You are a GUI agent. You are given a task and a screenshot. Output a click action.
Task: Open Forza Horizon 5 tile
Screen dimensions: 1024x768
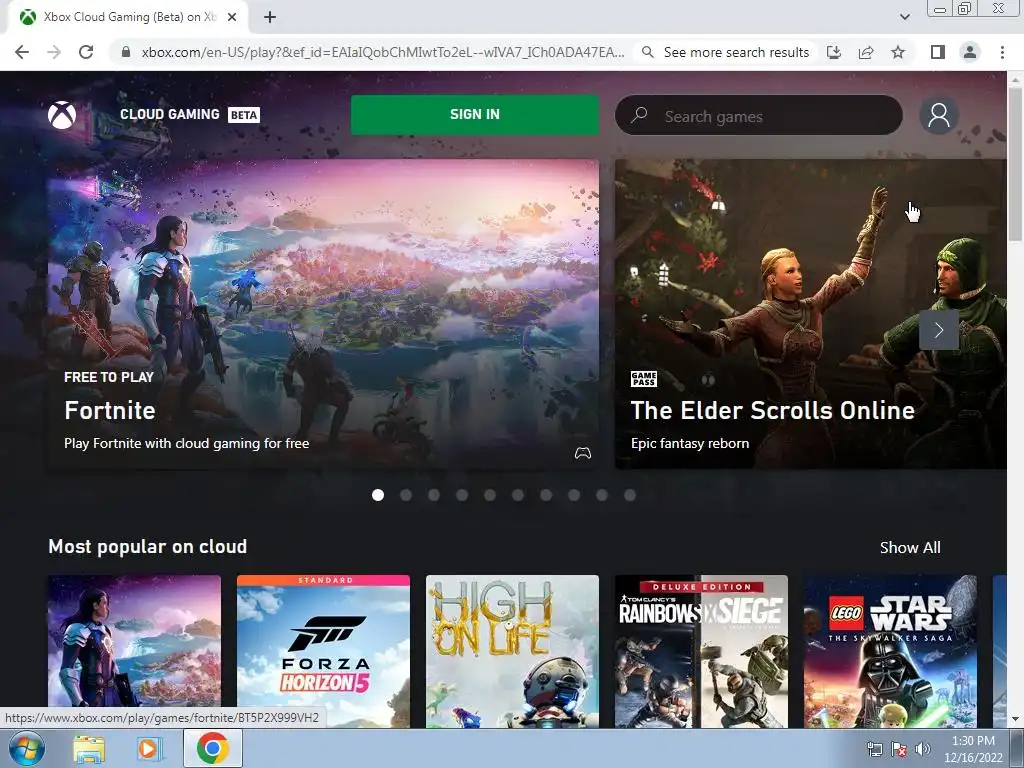pyautogui.click(x=323, y=651)
